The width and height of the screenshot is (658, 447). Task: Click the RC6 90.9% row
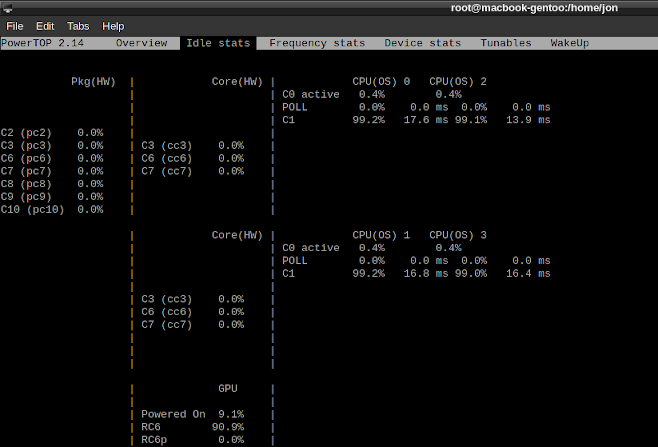click(x=193, y=427)
